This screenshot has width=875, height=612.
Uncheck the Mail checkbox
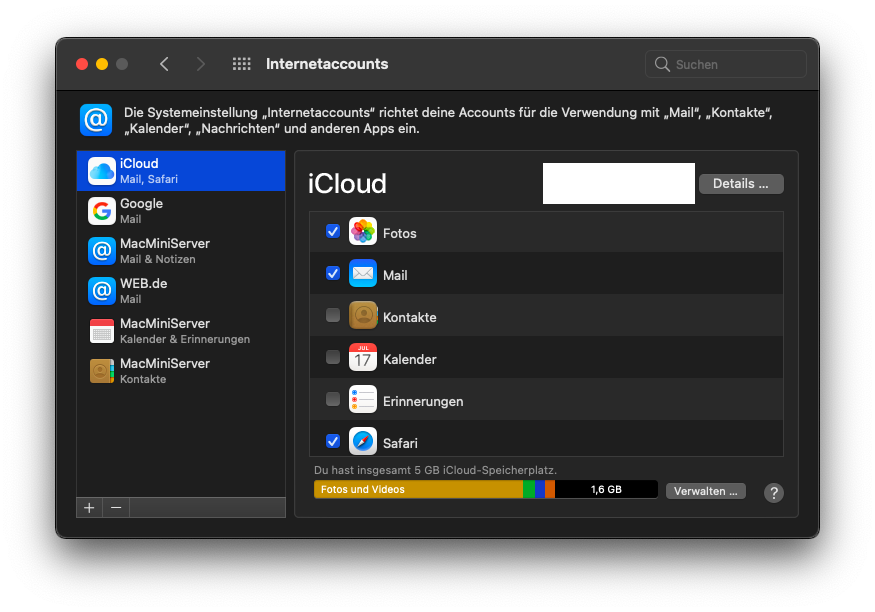pyautogui.click(x=333, y=273)
